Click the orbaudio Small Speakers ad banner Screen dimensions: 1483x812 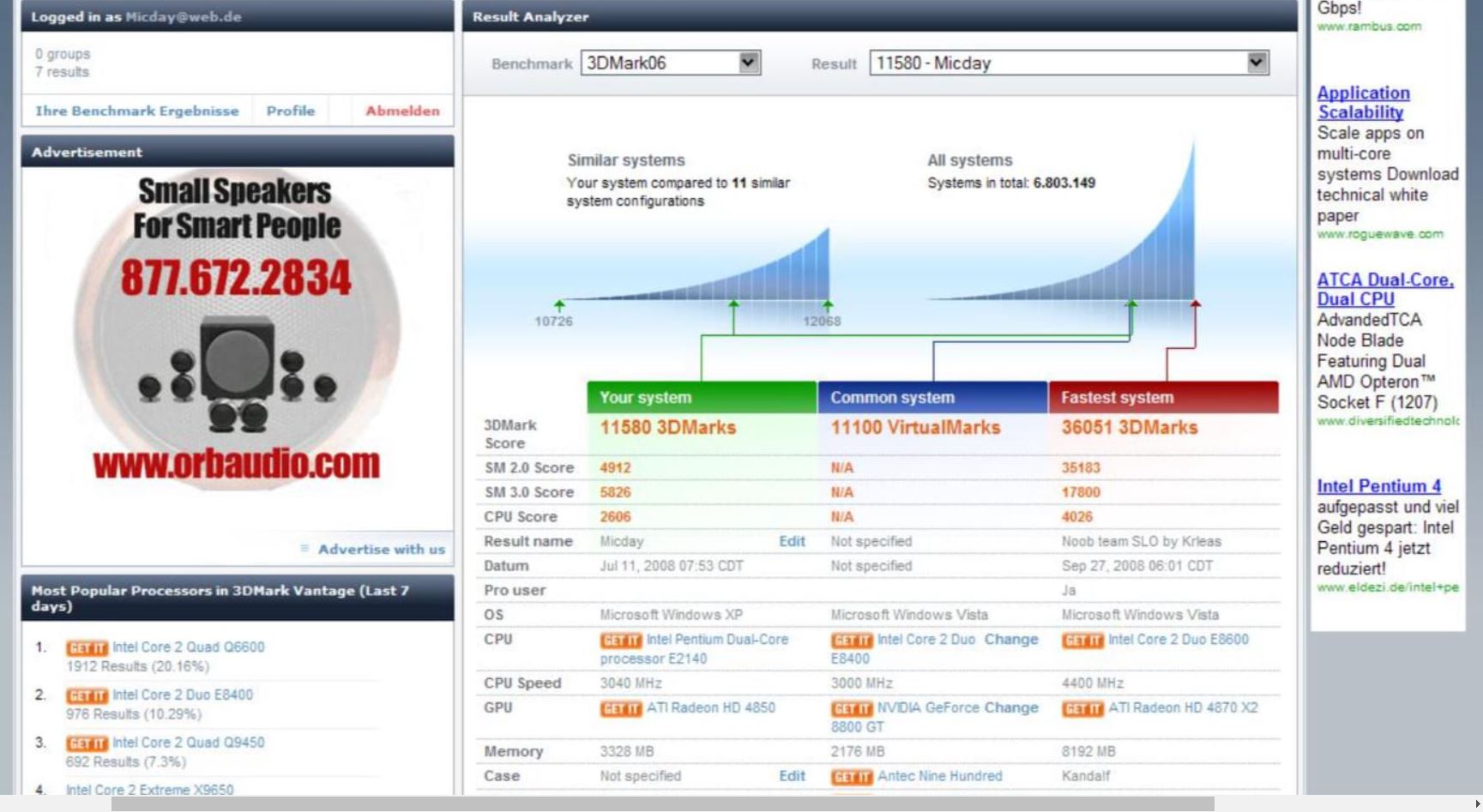pos(237,329)
